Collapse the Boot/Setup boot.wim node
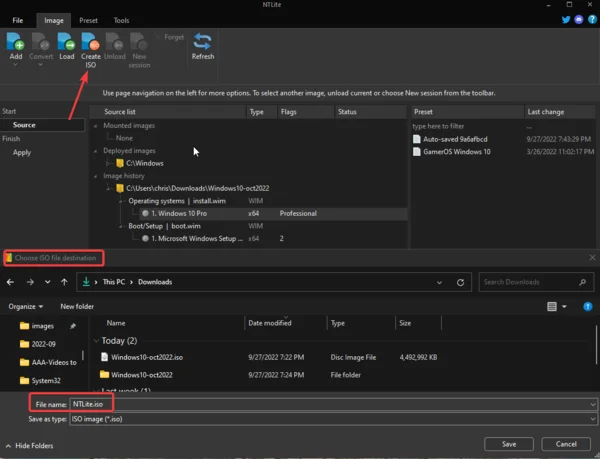 tap(121, 226)
